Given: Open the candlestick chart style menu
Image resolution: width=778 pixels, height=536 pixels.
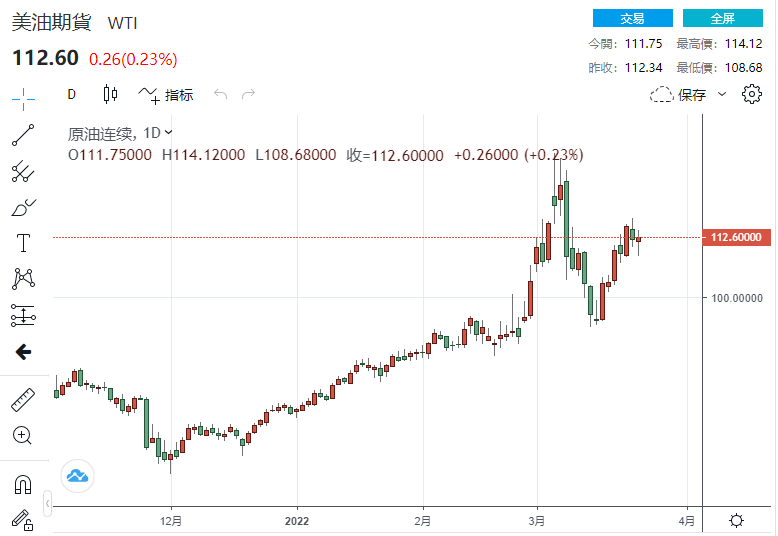Looking at the screenshot, I should point(110,95).
